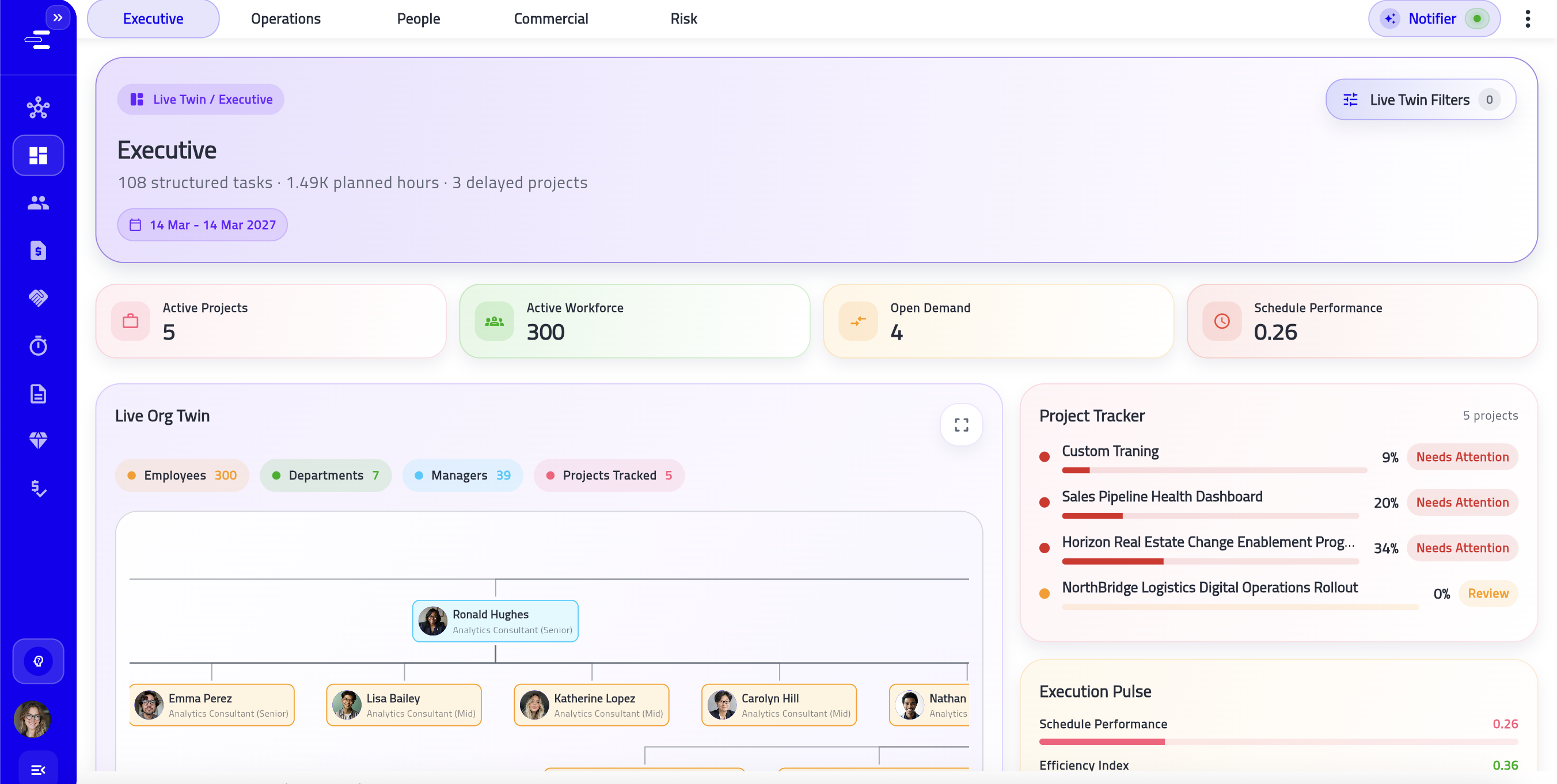This screenshot has height=784, width=1557.
Task: Toggle the Managers 39 legend chip
Action: click(x=462, y=475)
